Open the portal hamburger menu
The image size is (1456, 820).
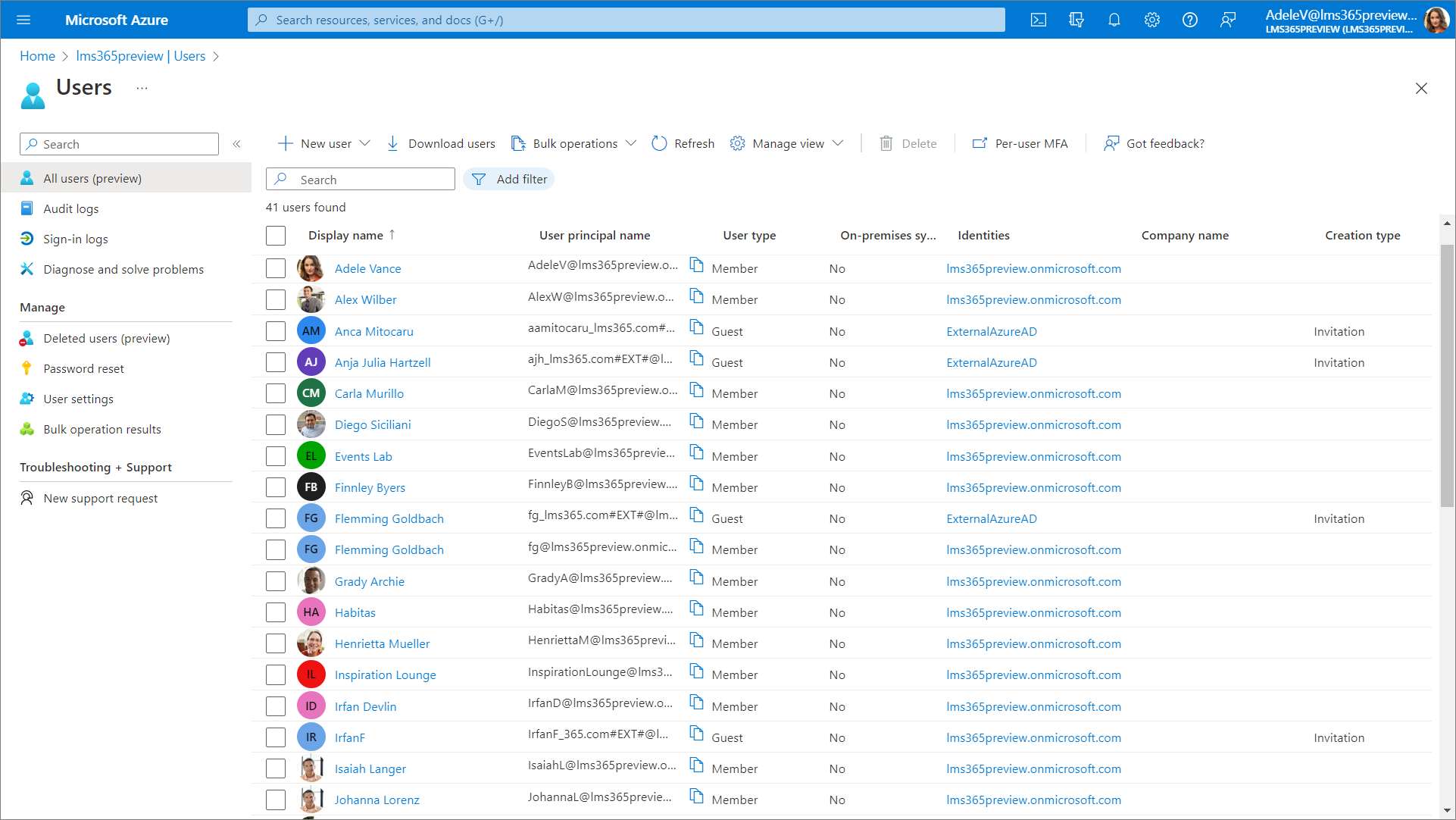pyautogui.click(x=23, y=20)
